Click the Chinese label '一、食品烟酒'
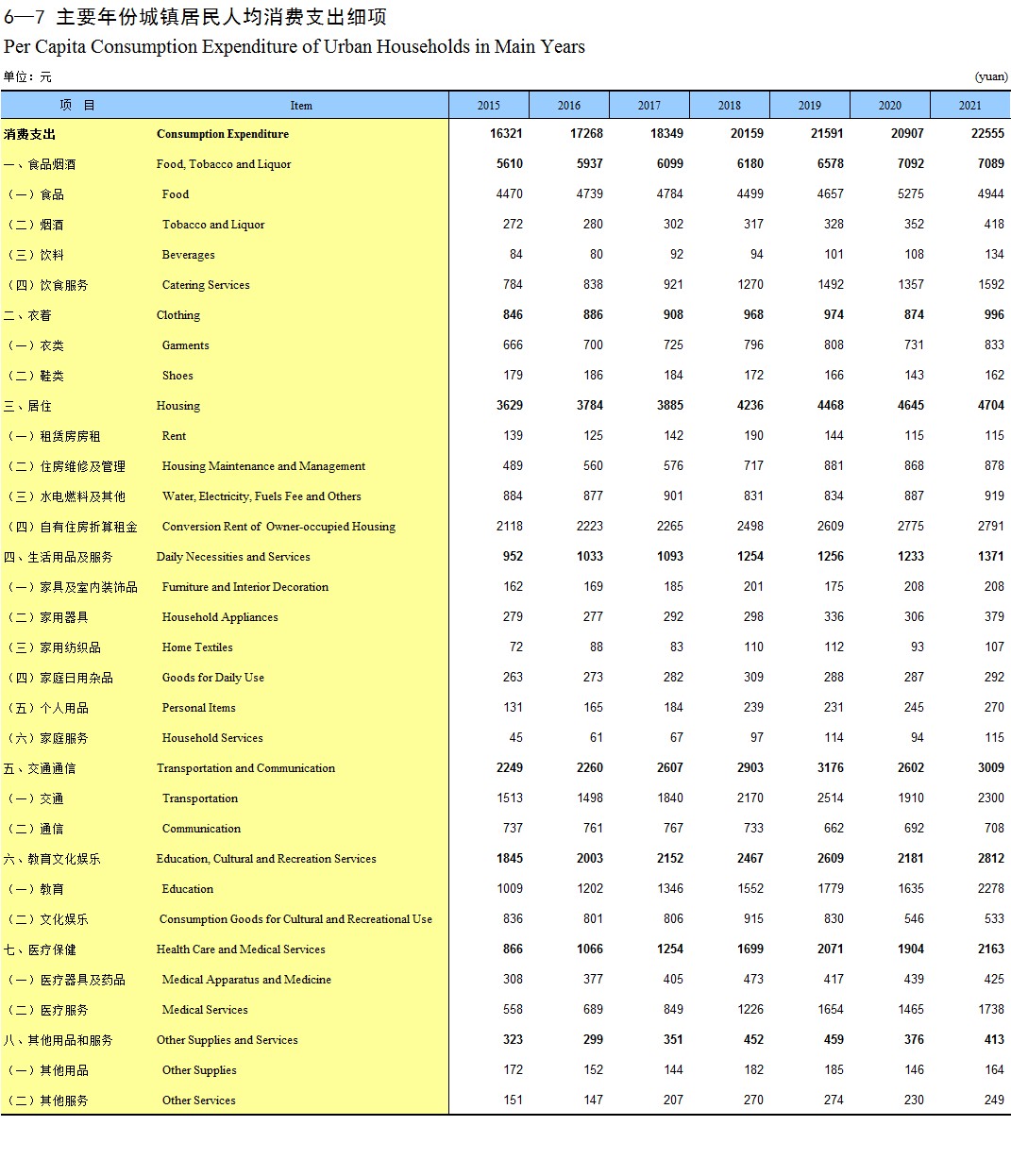The width and height of the screenshot is (1011, 1176). (40, 164)
